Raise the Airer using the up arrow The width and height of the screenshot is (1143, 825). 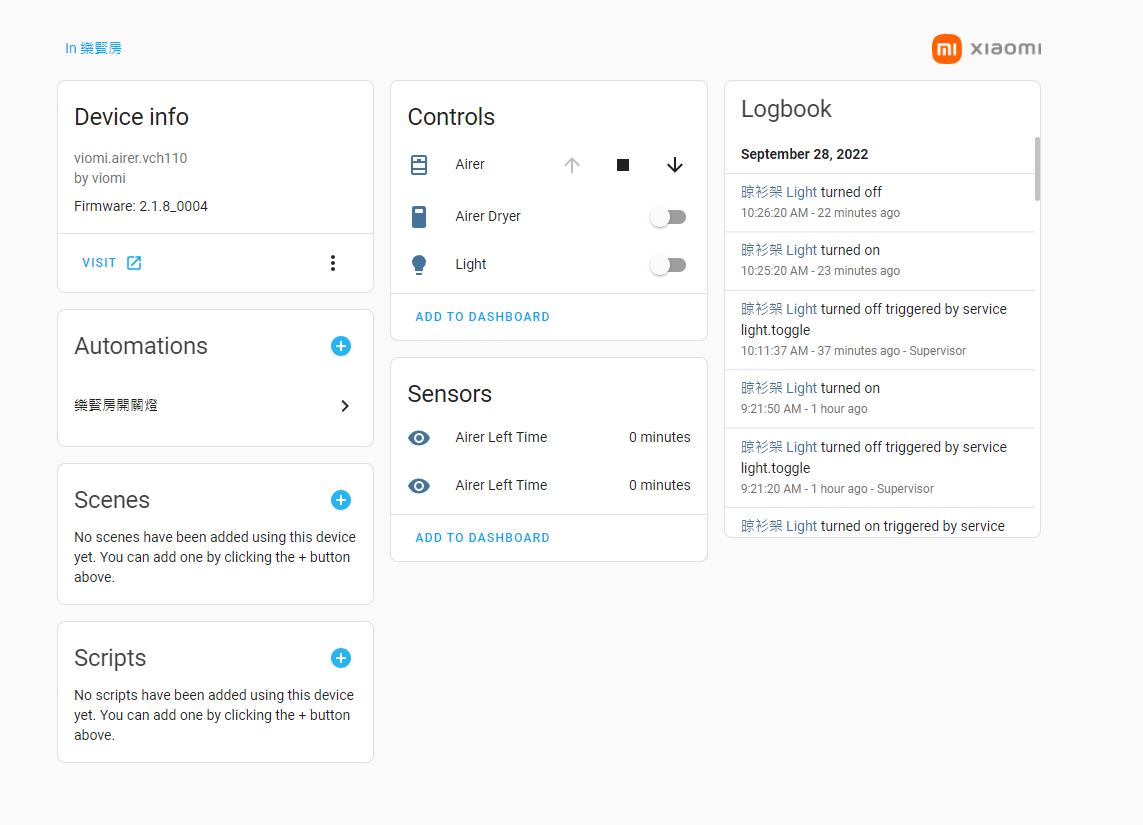571,164
